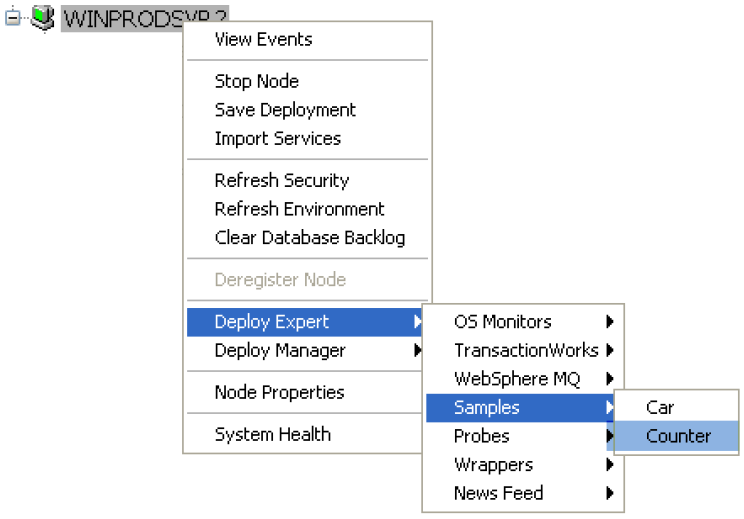Choose the Car sample
Screen dimensions: 744x519
[x=677, y=408]
